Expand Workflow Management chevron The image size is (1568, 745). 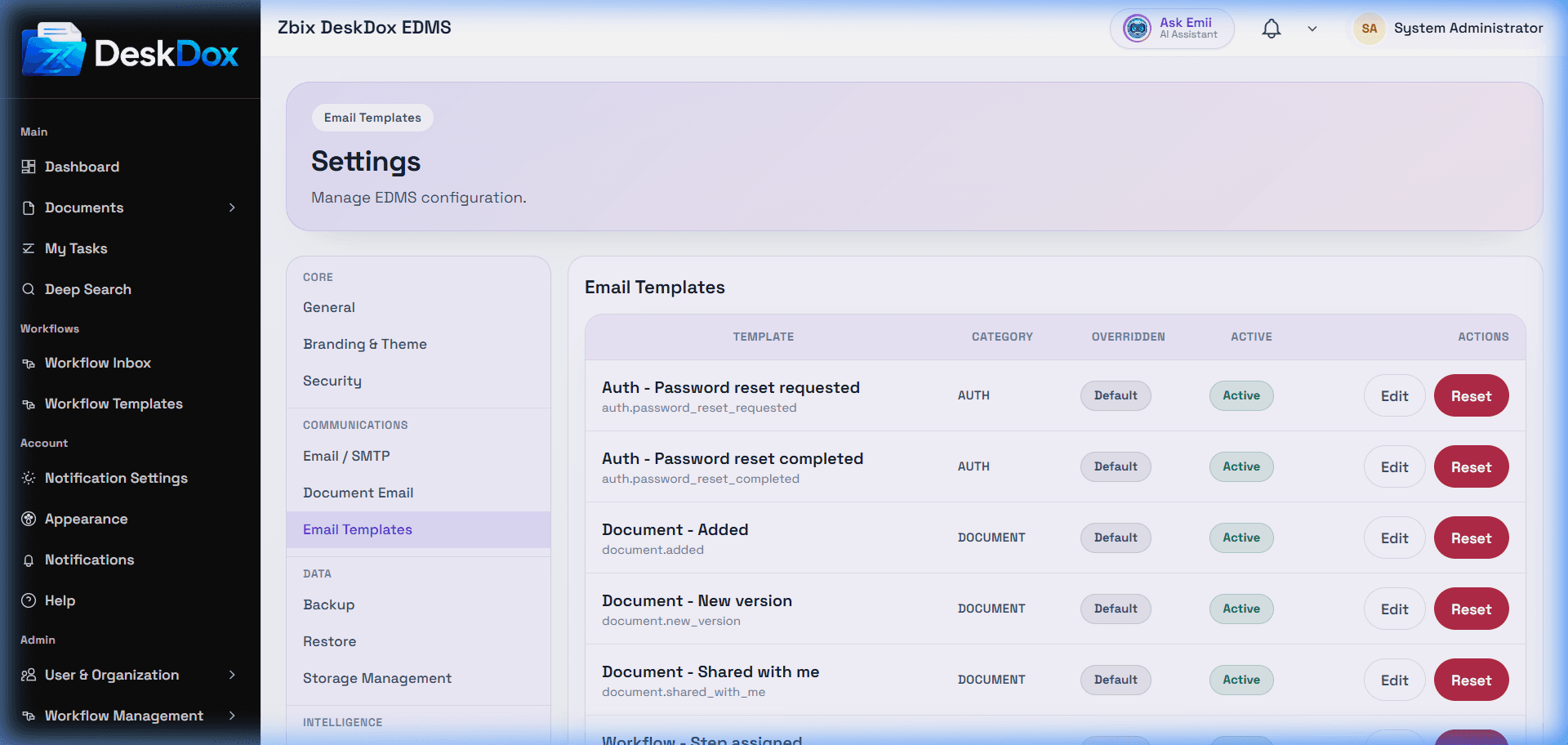(x=233, y=716)
